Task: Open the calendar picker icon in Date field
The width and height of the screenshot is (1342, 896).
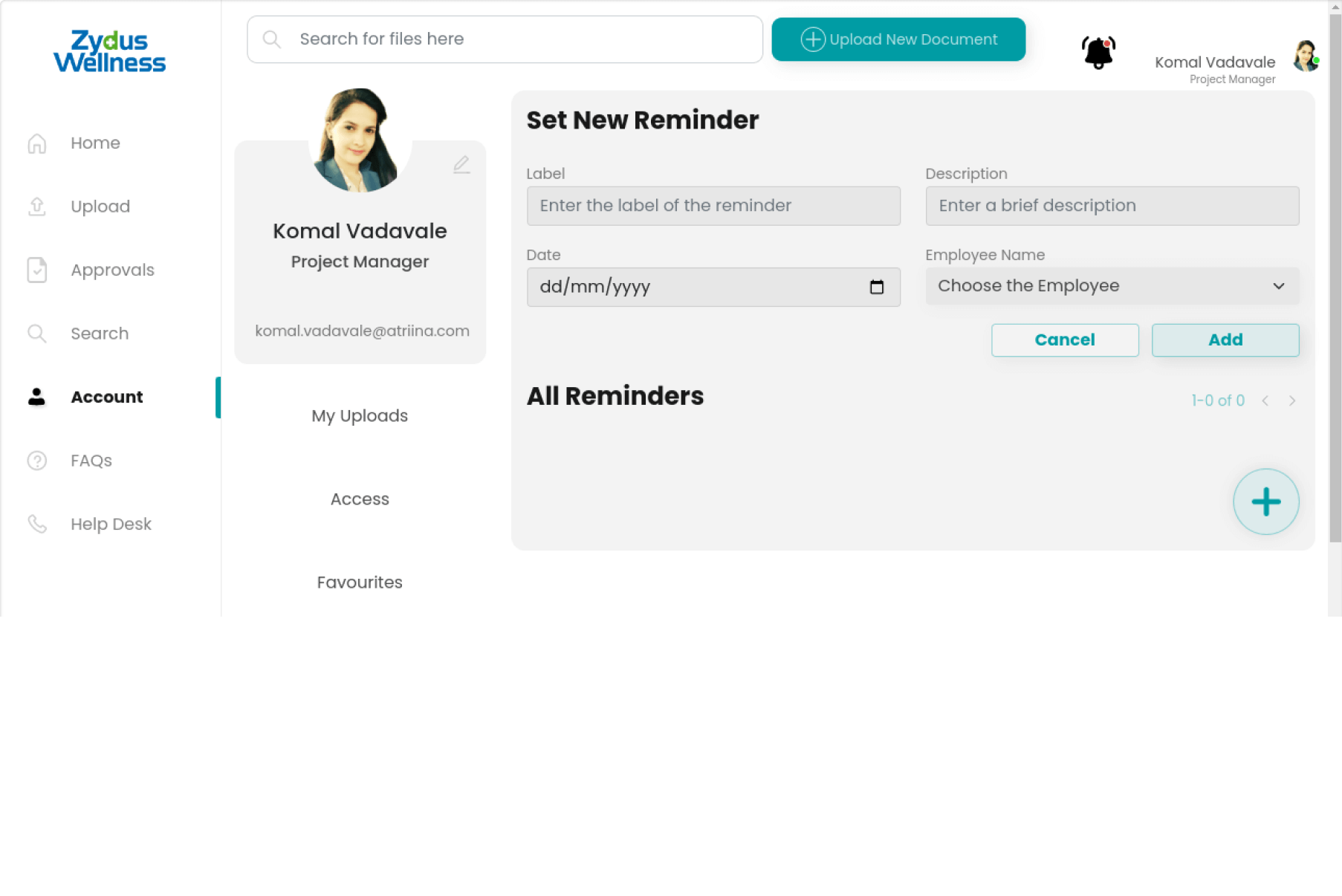Action: point(877,287)
